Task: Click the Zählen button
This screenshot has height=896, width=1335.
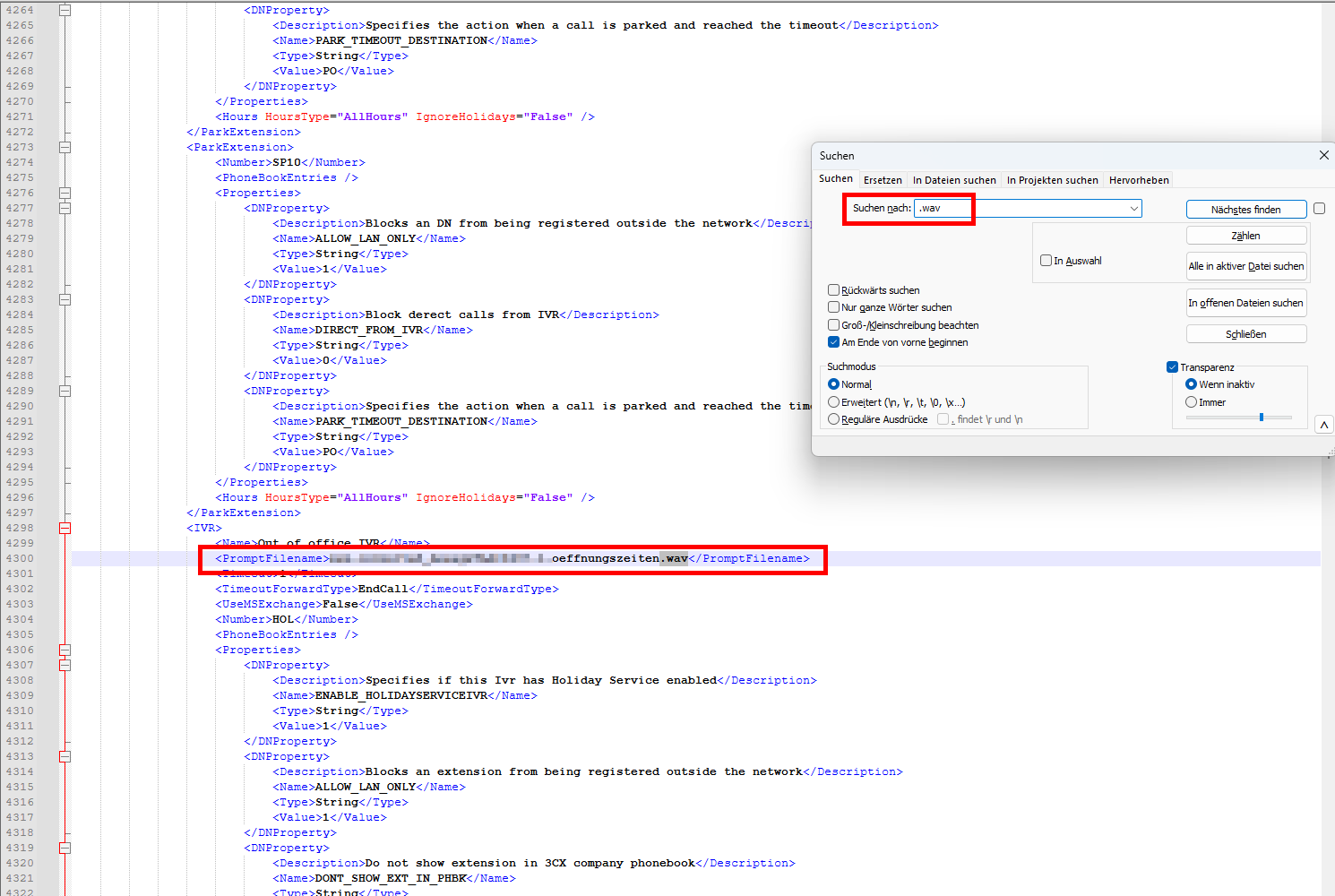Action: (x=1246, y=236)
